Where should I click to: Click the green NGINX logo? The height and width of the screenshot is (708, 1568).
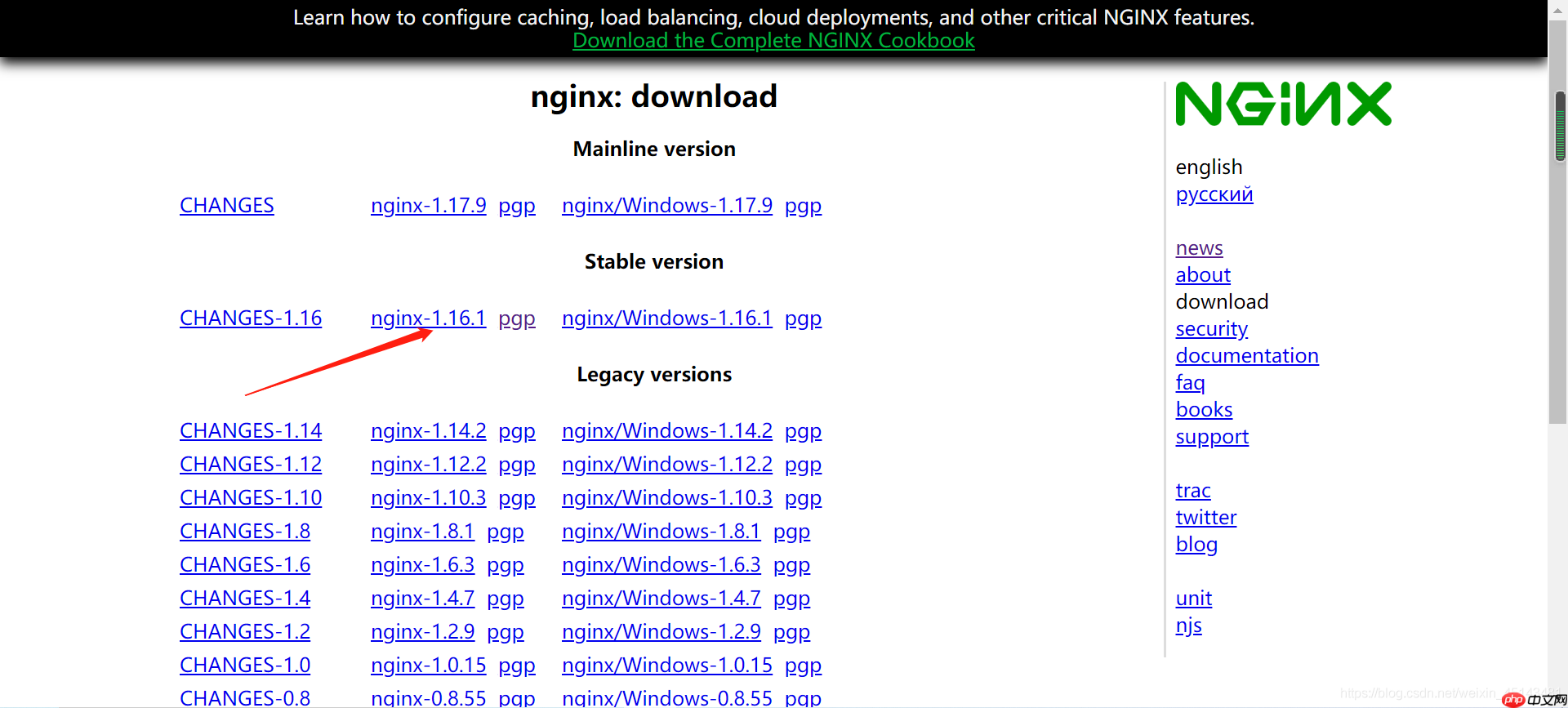pyautogui.click(x=1283, y=104)
